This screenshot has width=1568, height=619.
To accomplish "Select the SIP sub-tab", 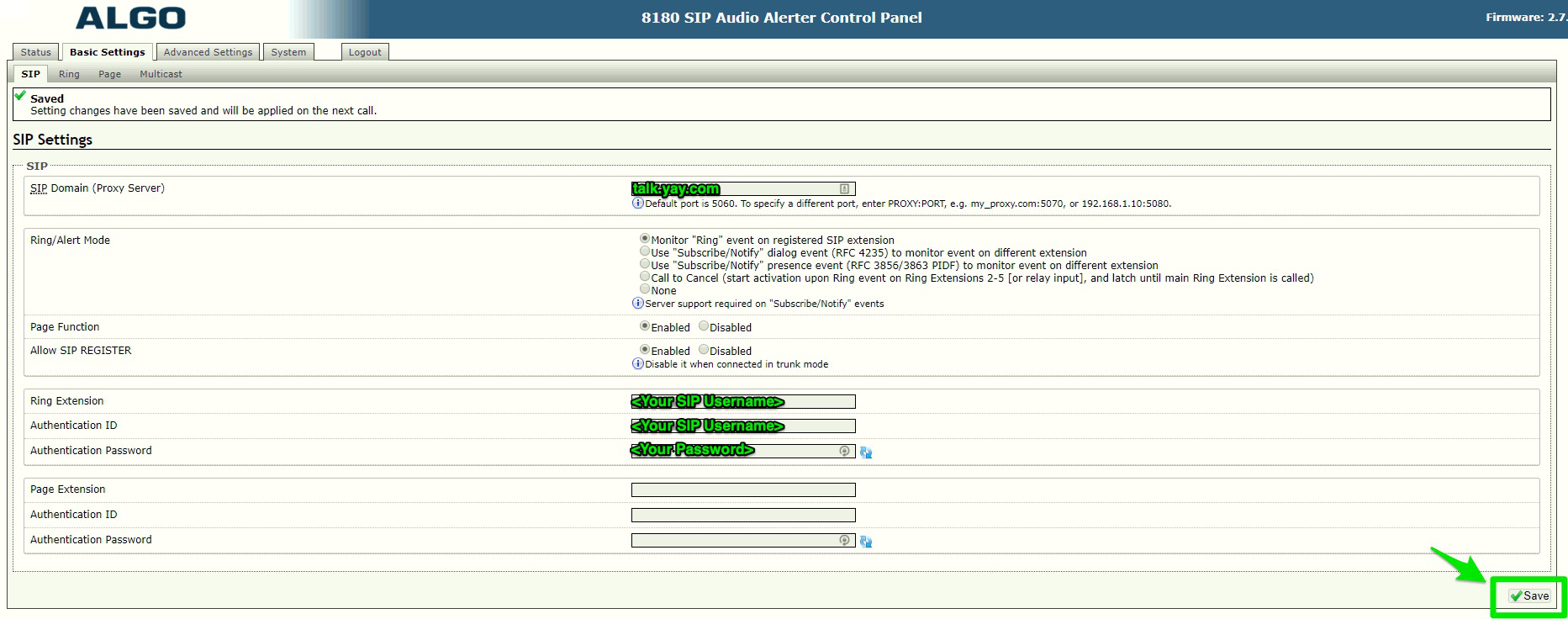I will point(31,74).
